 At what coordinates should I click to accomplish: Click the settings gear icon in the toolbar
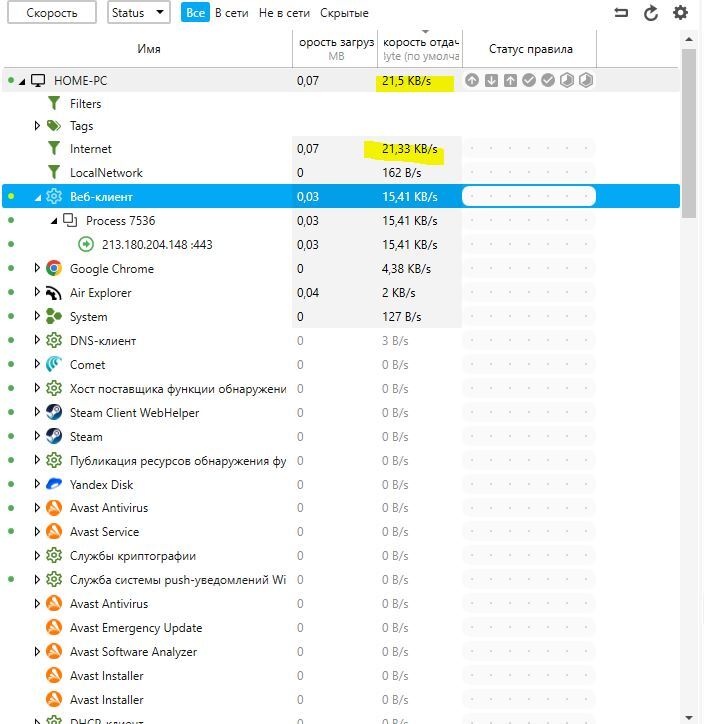tap(681, 13)
